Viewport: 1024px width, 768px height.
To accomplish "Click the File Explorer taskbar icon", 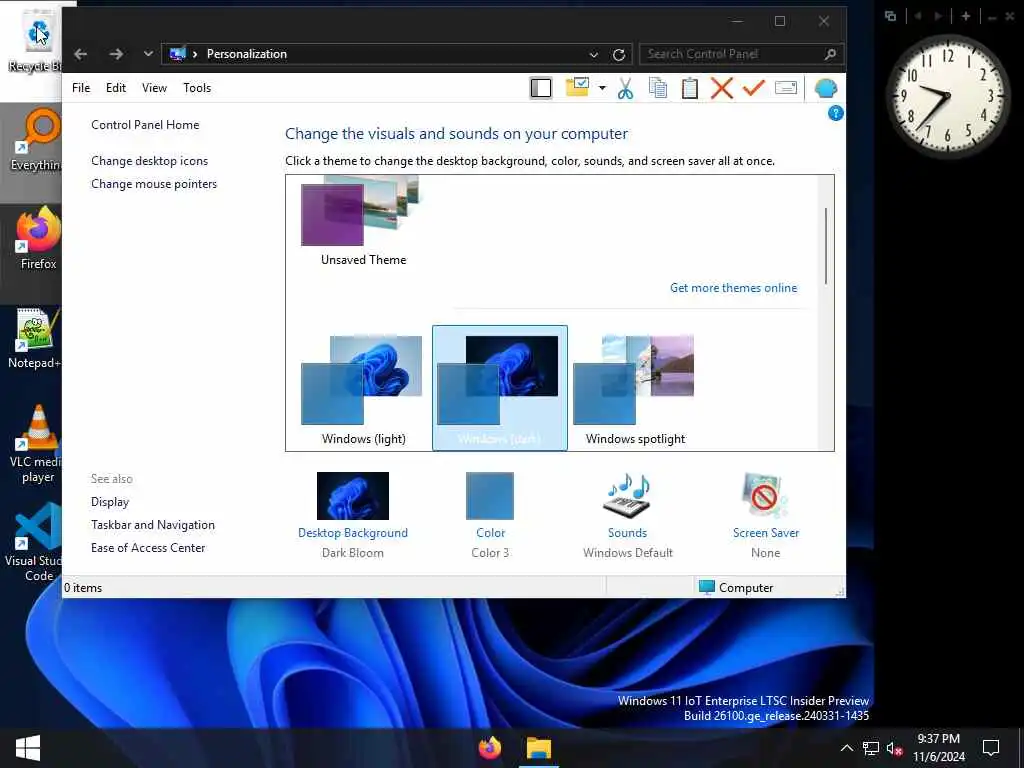I will pyautogui.click(x=539, y=748).
